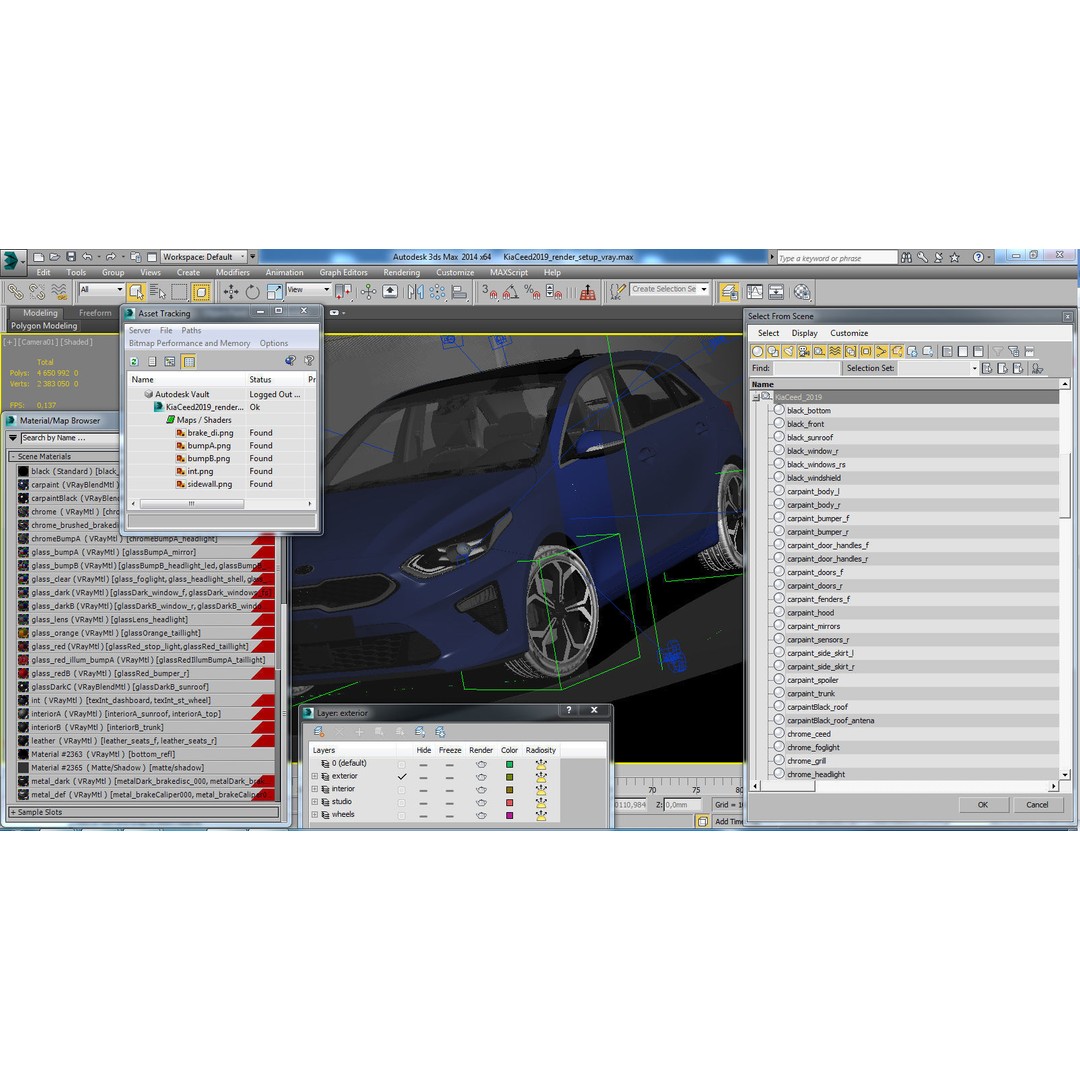Viewport: 1080px width, 1080px height.
Task: Expand the wheels layer tree node
Action: point(315,815)
